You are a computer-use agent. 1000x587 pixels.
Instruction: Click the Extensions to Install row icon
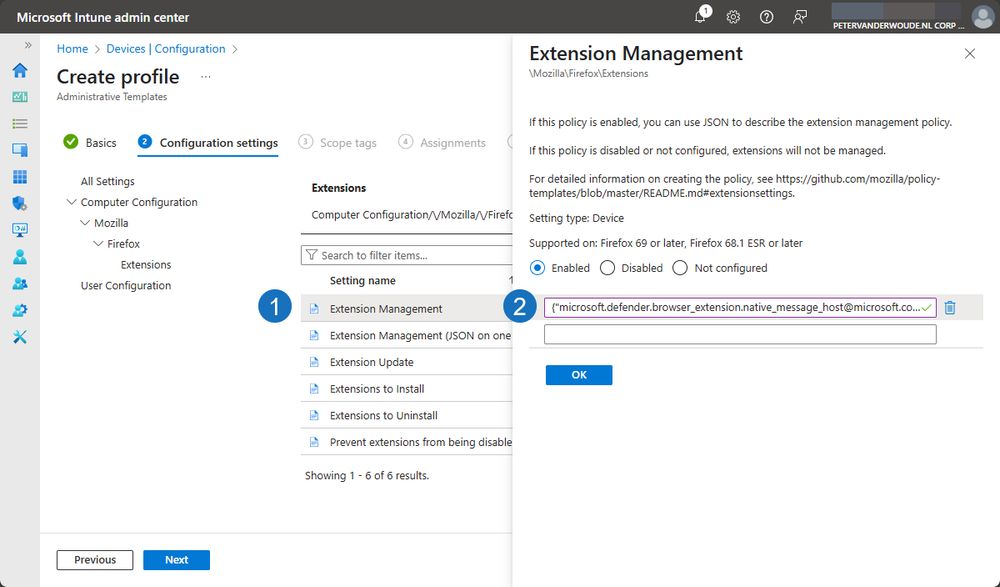click(314, 389)
